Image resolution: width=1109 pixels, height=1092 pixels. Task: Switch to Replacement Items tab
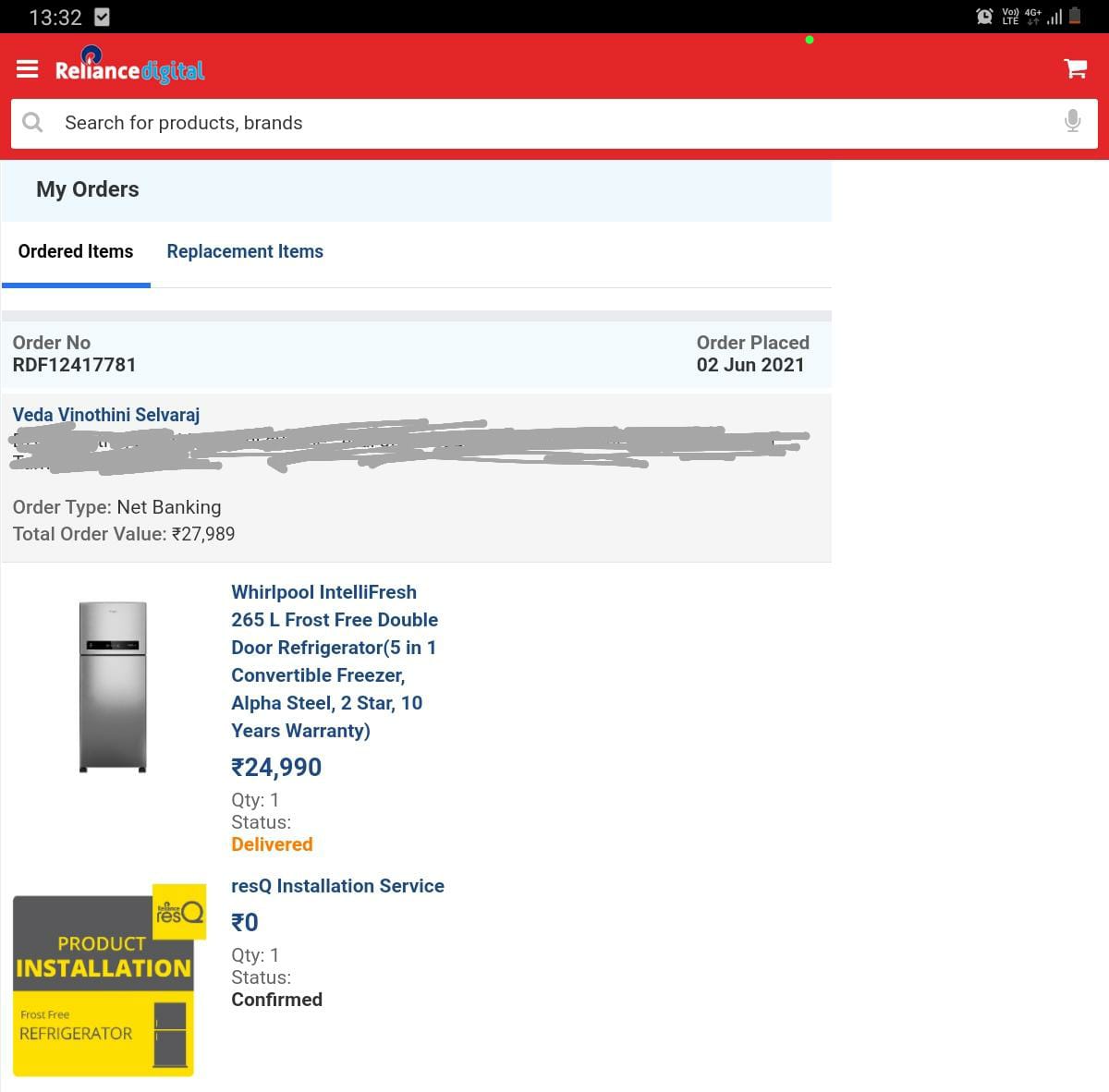pyautogui.click(x=245, y=251)
